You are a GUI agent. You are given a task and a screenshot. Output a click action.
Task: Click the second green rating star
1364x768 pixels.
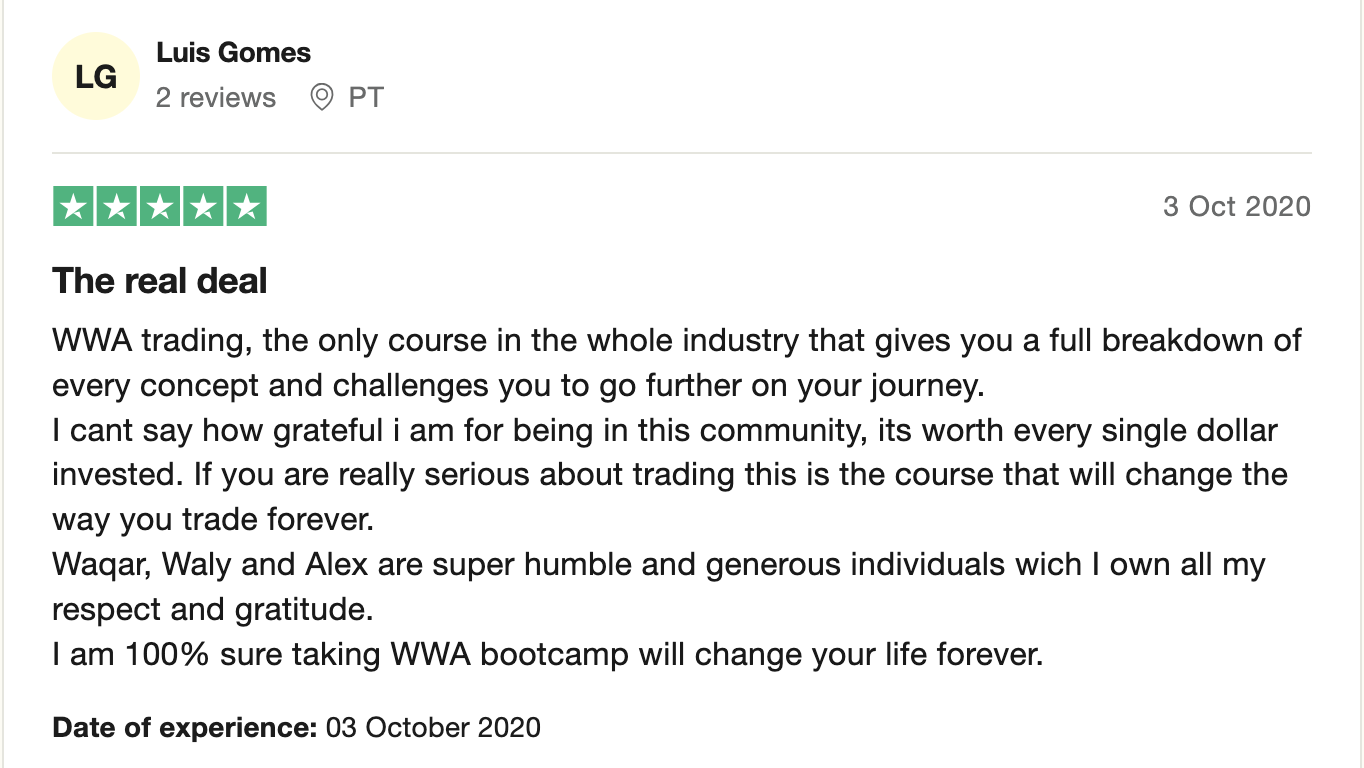[116, 207]
